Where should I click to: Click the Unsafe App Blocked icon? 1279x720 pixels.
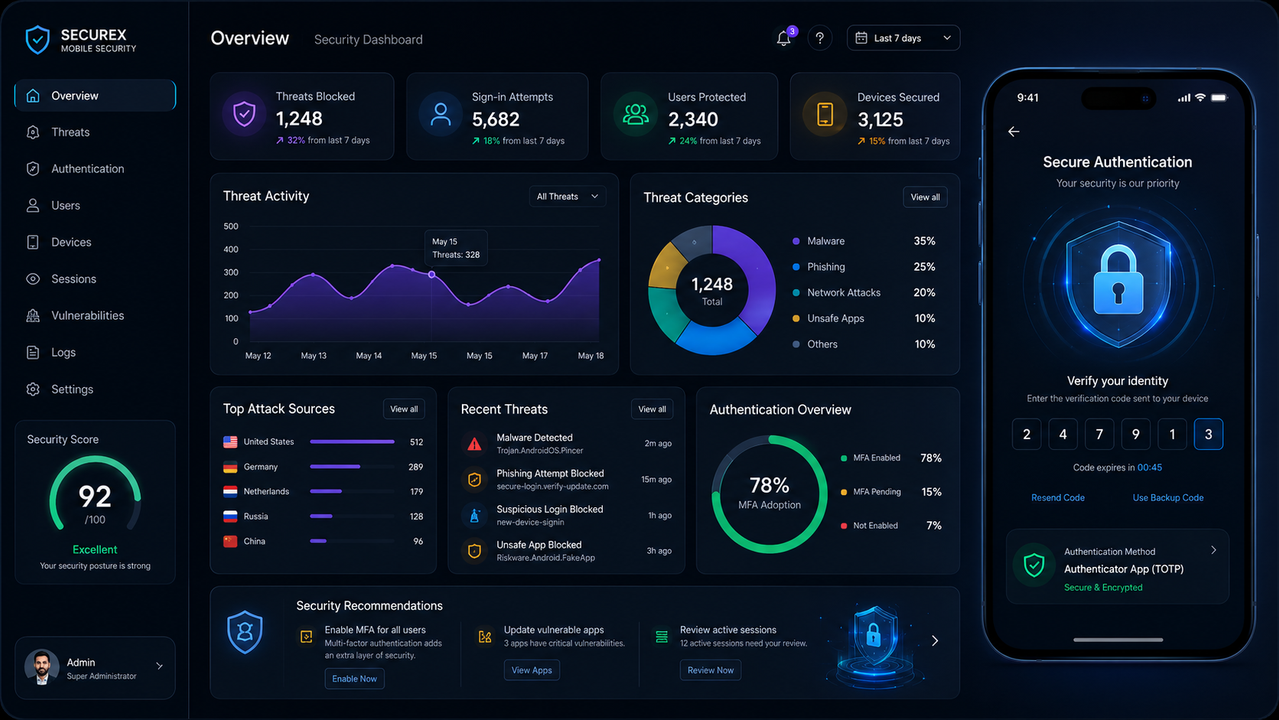(x=475, y=551)
